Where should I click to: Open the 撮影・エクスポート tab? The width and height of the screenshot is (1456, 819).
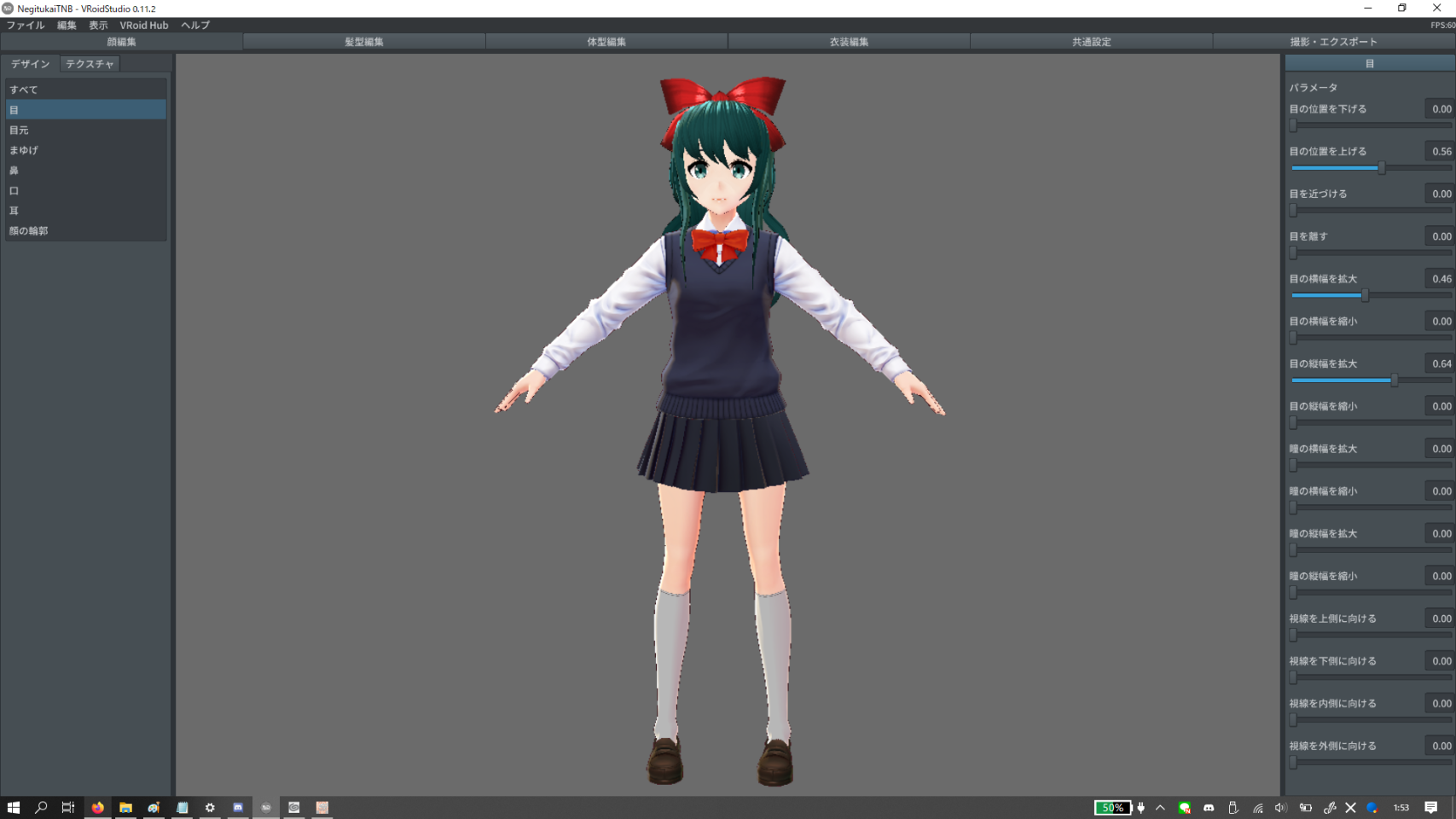coord(1333,42)
